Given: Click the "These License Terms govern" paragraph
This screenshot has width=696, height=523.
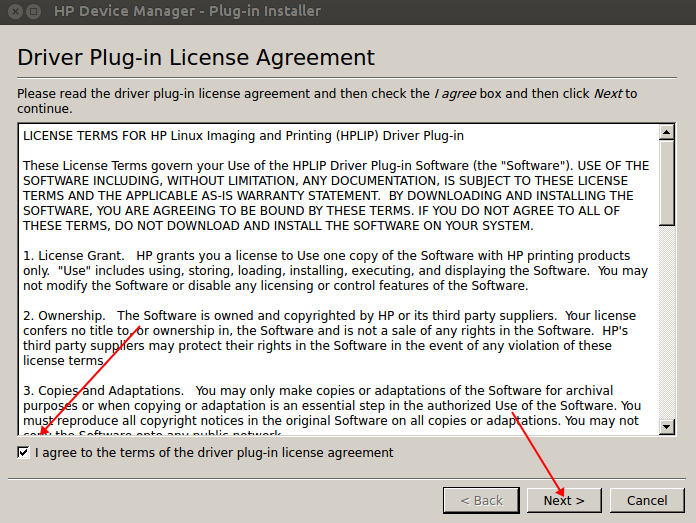Looking at the screenshot, I should point(336,195).
